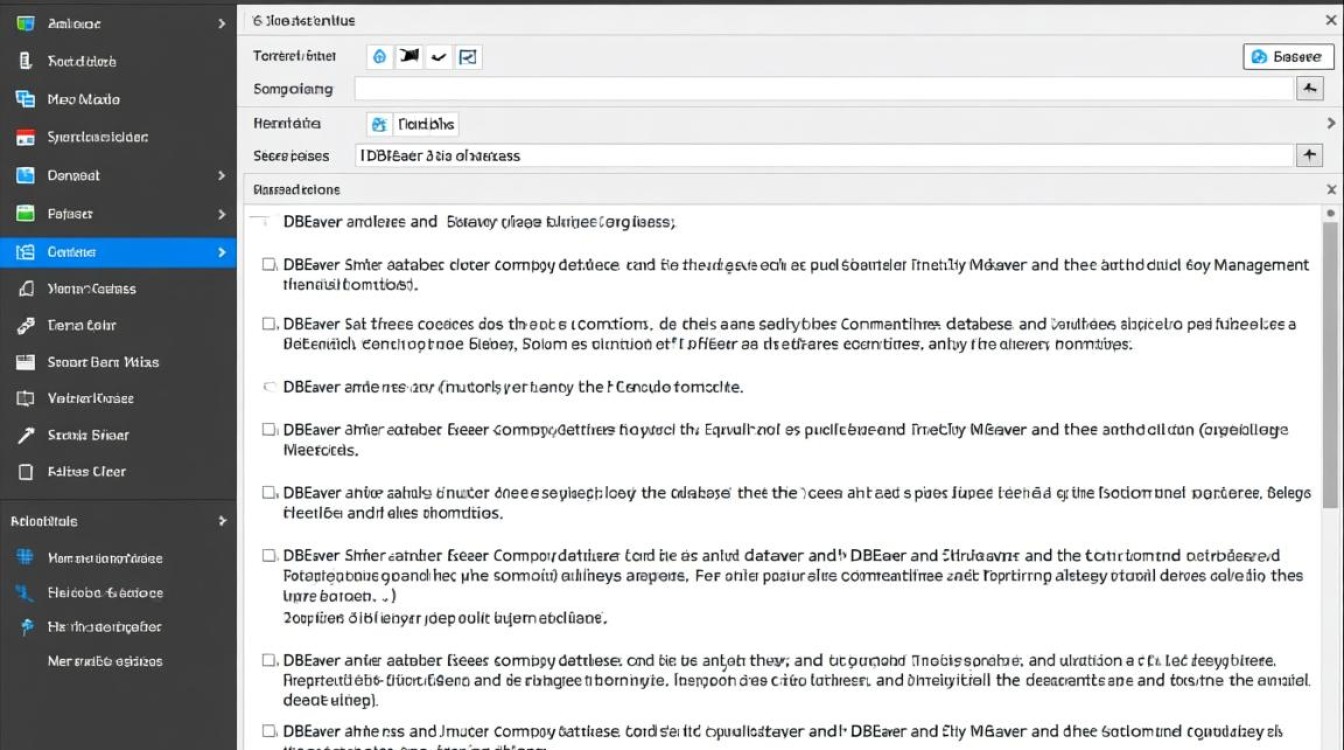Screen dimensions: 1344x750
Task: Click the blue chart icon in top toolbar
Action: pyautogui.click(x=468, y=57)
